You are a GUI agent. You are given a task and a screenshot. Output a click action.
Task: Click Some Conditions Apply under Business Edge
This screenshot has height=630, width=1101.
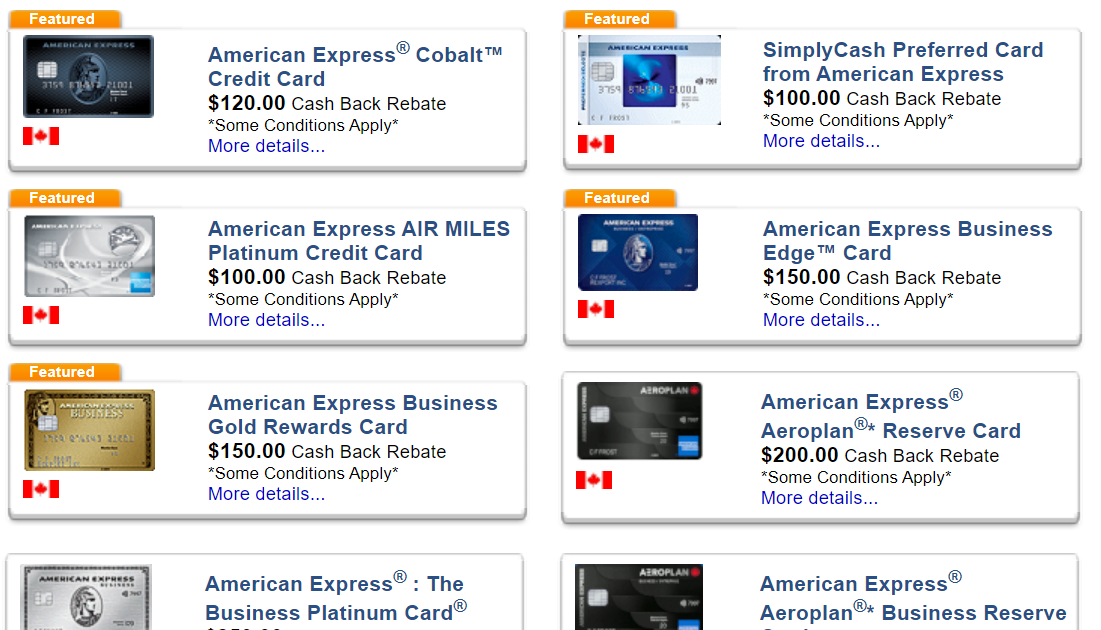[858, 300]
